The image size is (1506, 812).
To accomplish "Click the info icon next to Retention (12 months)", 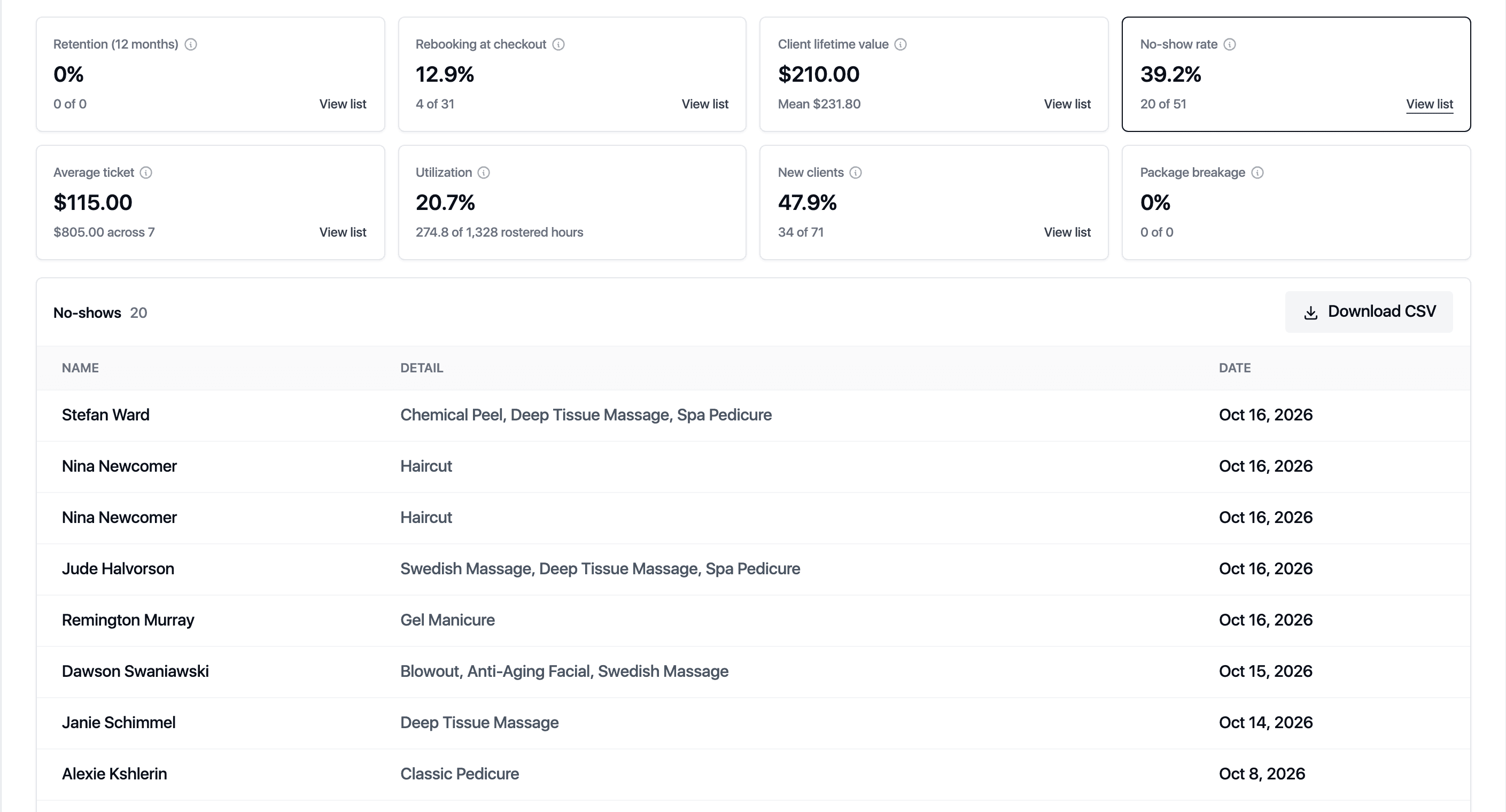I will pos(191,44).
